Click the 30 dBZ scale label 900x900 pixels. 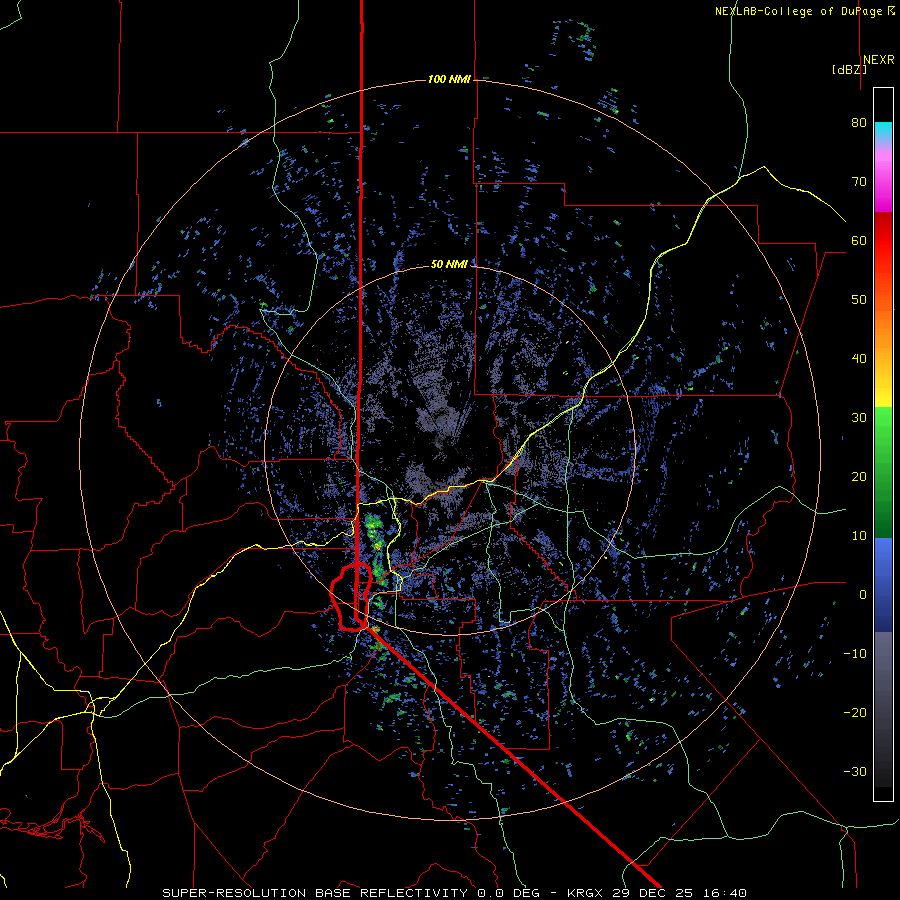point(859,418)
